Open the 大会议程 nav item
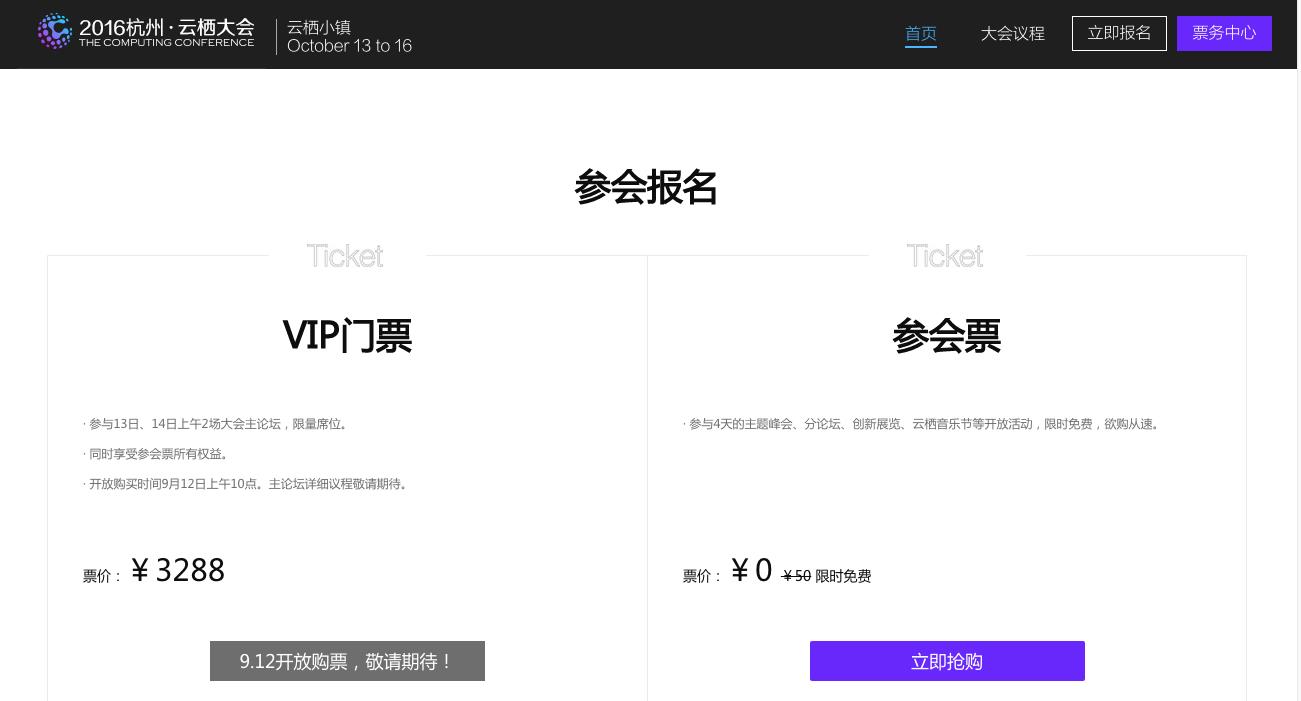Image resolution: width=1301 pixels, height=701 pixels. pyautogui.click(x=1012, y=34)
